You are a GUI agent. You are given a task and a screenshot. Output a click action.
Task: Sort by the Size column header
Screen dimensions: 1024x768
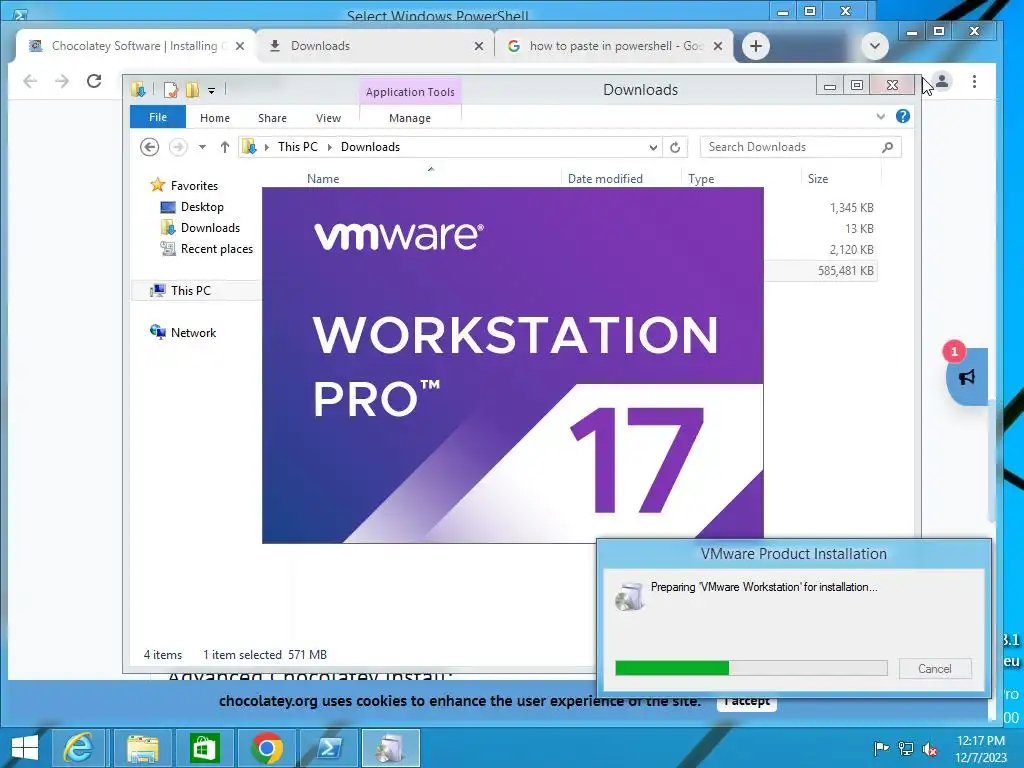pos(818,178)
